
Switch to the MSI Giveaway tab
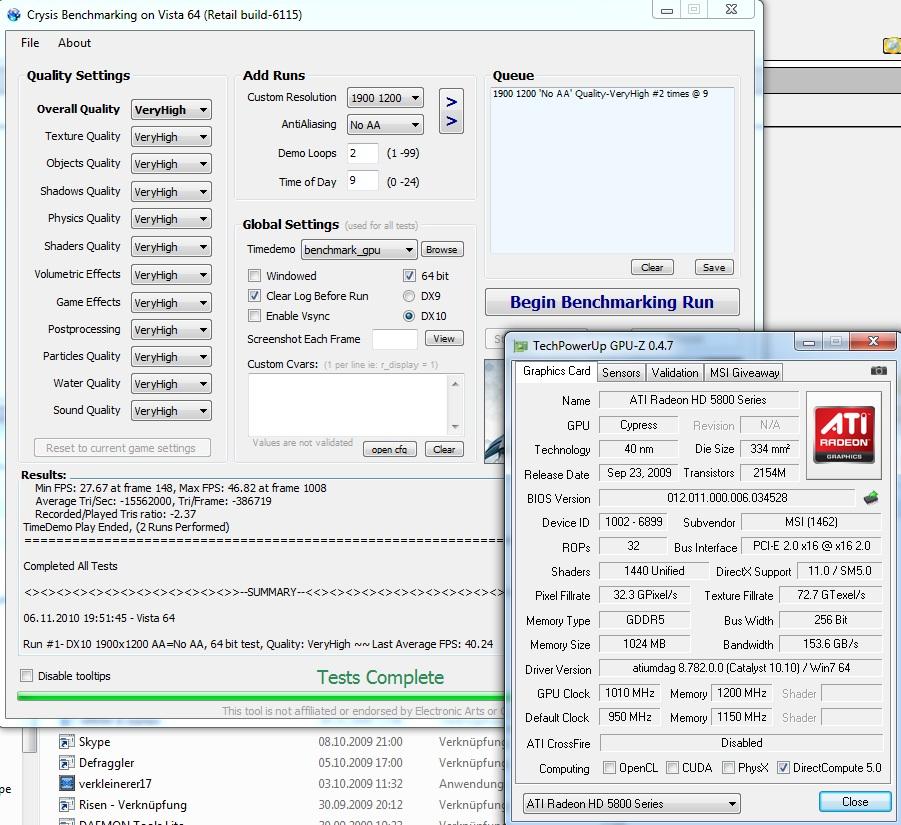click(x=744, y=373)
